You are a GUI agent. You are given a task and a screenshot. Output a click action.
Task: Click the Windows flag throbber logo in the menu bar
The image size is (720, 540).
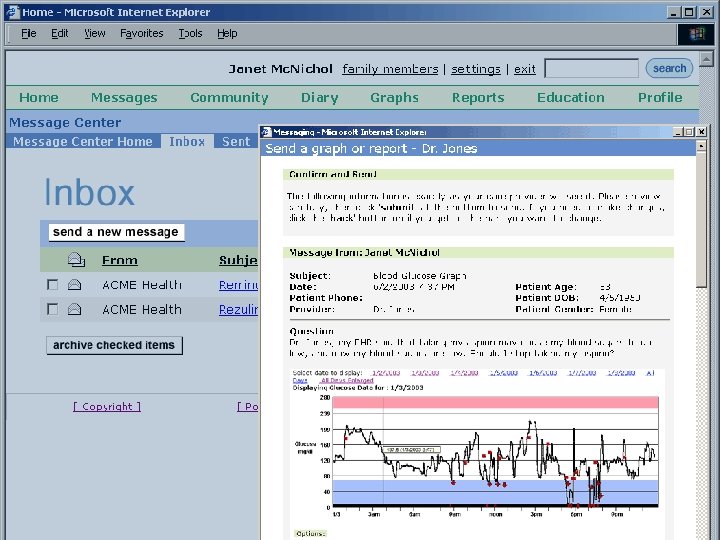click(x=696, y=34)
